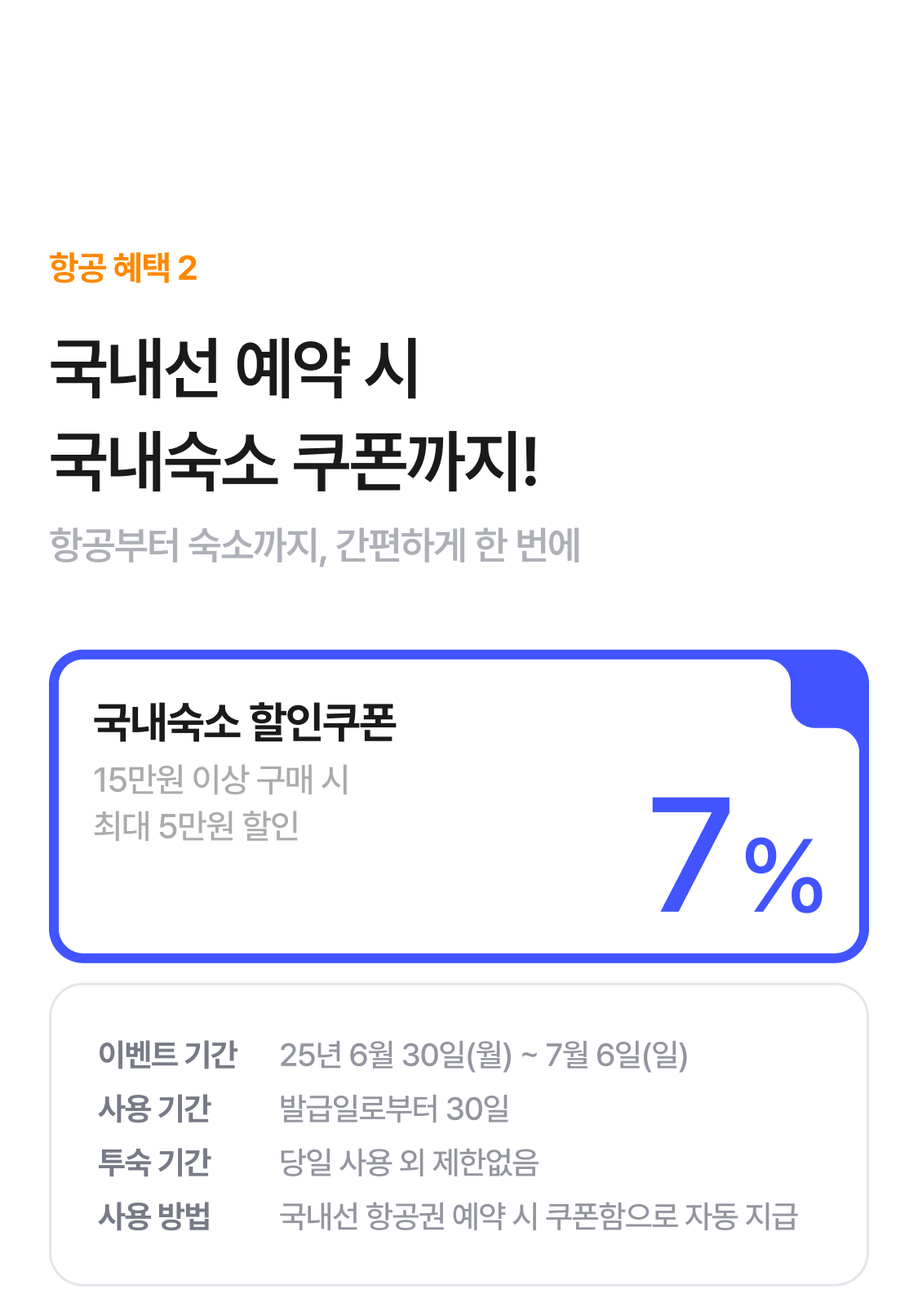Tap the headline '국내선 예약 시'
The width and height of the screenshot is (918, 1316).
[x=235, y=369]
